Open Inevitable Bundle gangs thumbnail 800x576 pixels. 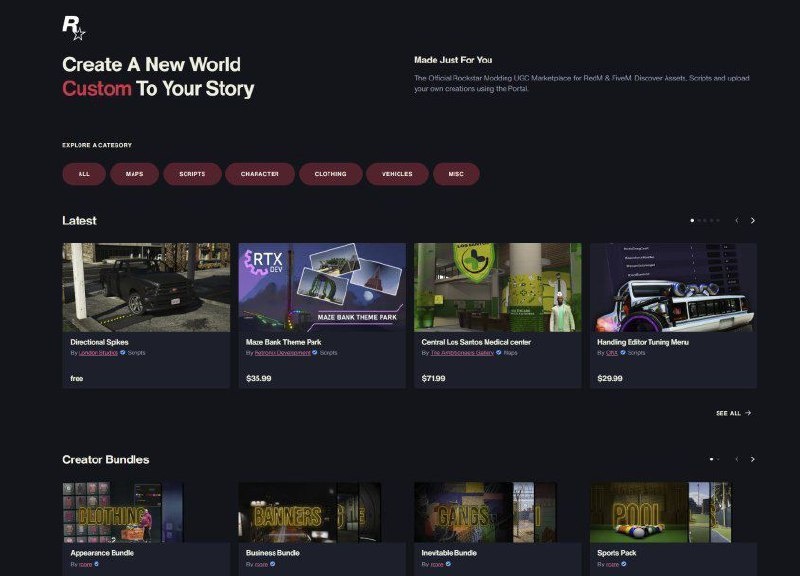[x=485, y=512]
